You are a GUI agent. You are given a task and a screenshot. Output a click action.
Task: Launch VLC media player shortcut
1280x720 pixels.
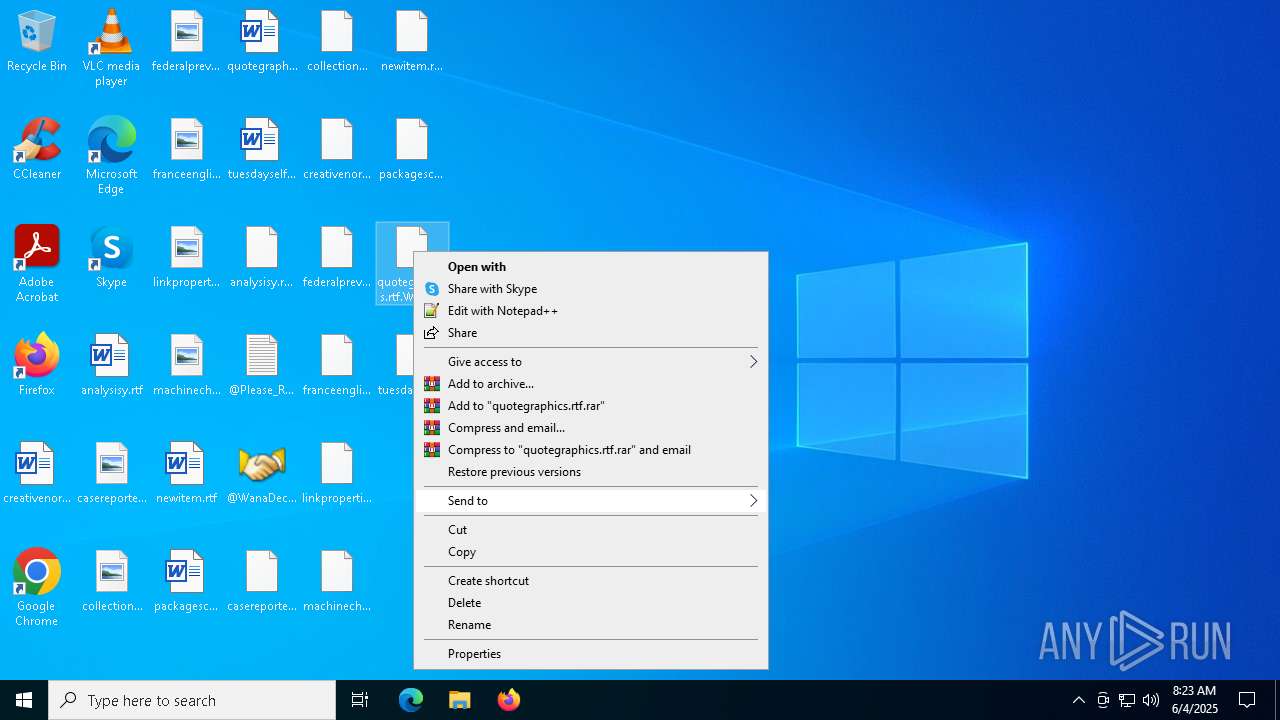click(x=111, y=48)
